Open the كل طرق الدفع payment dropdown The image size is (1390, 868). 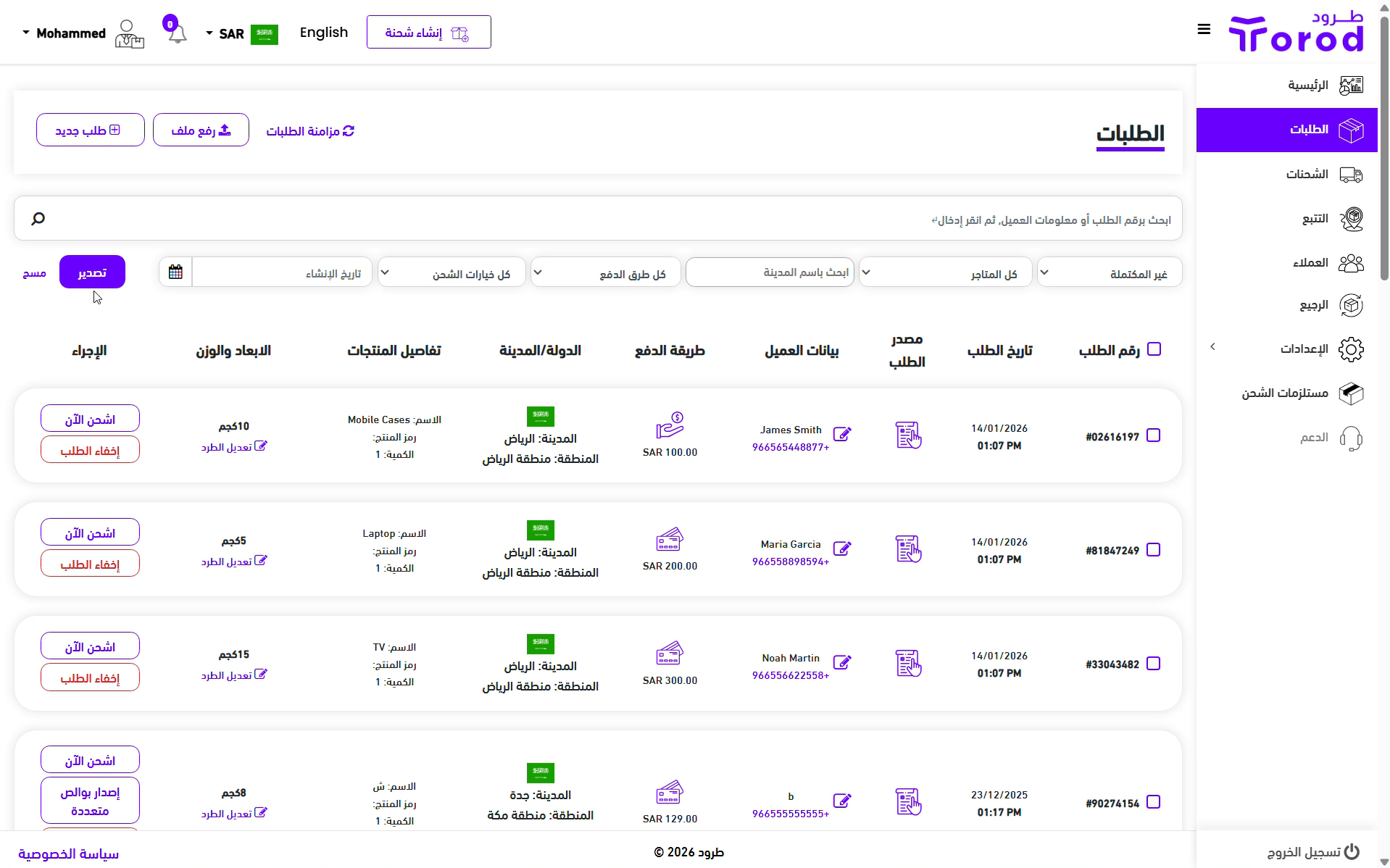pyautogui.click(x=606, y=273)
